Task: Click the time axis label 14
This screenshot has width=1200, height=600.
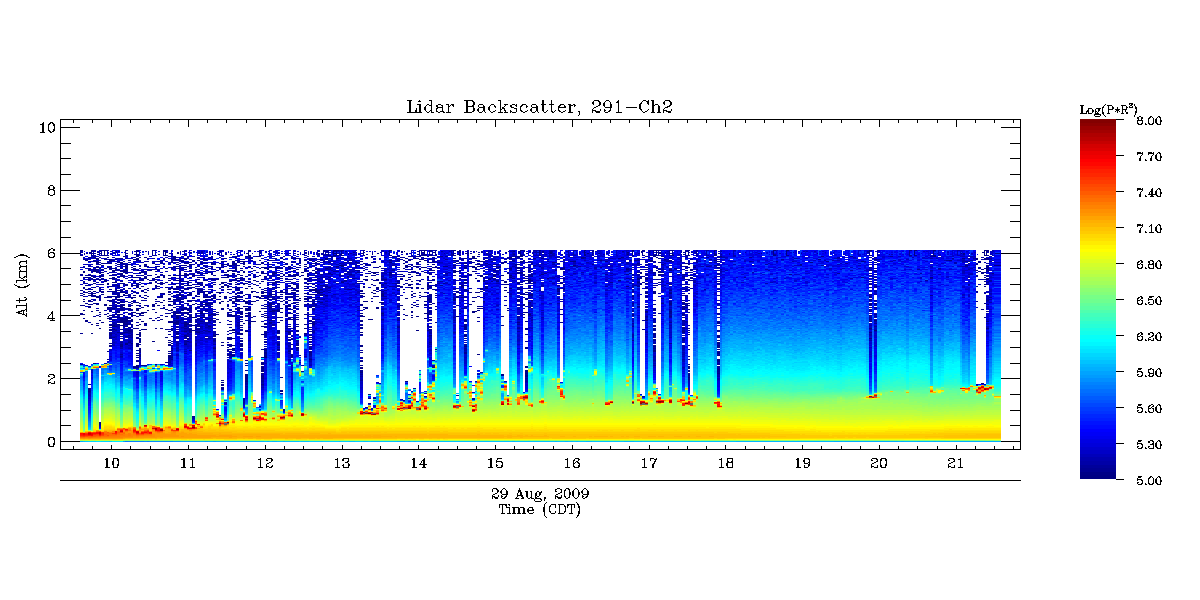Action: click(418, 464)
